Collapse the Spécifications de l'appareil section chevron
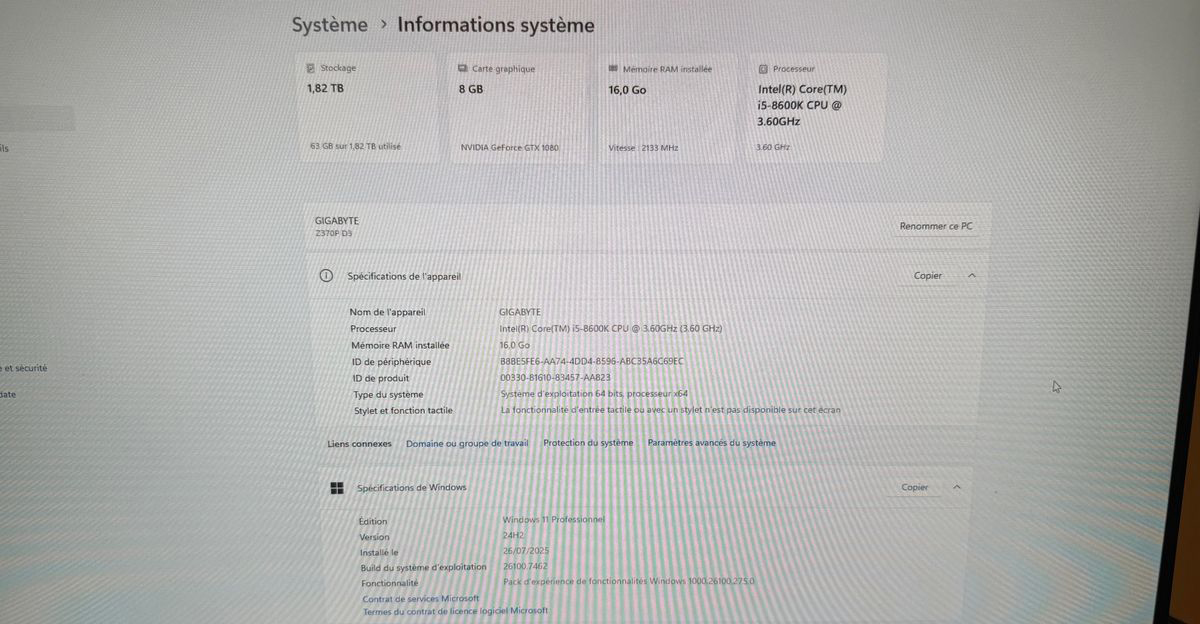 (971, 276)
